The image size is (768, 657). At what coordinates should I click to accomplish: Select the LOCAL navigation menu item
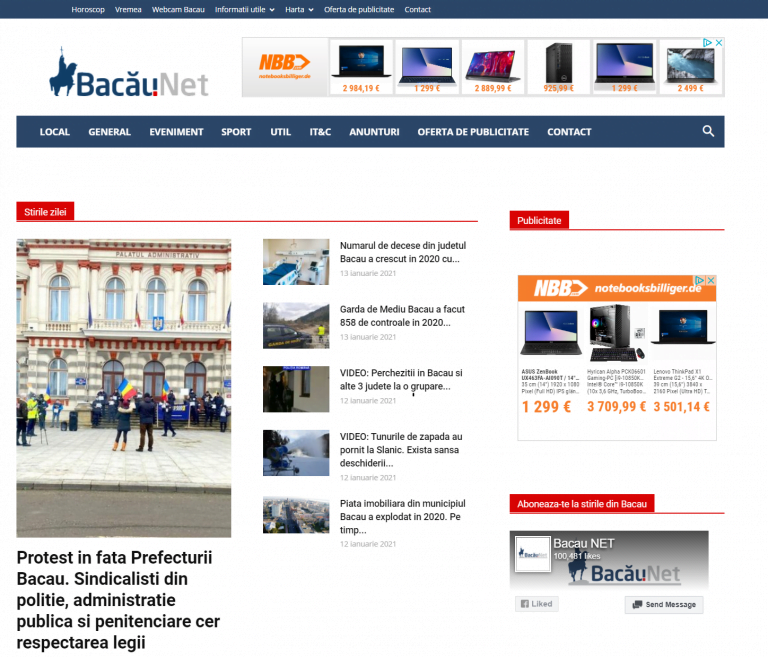click(x=54, y=132)
